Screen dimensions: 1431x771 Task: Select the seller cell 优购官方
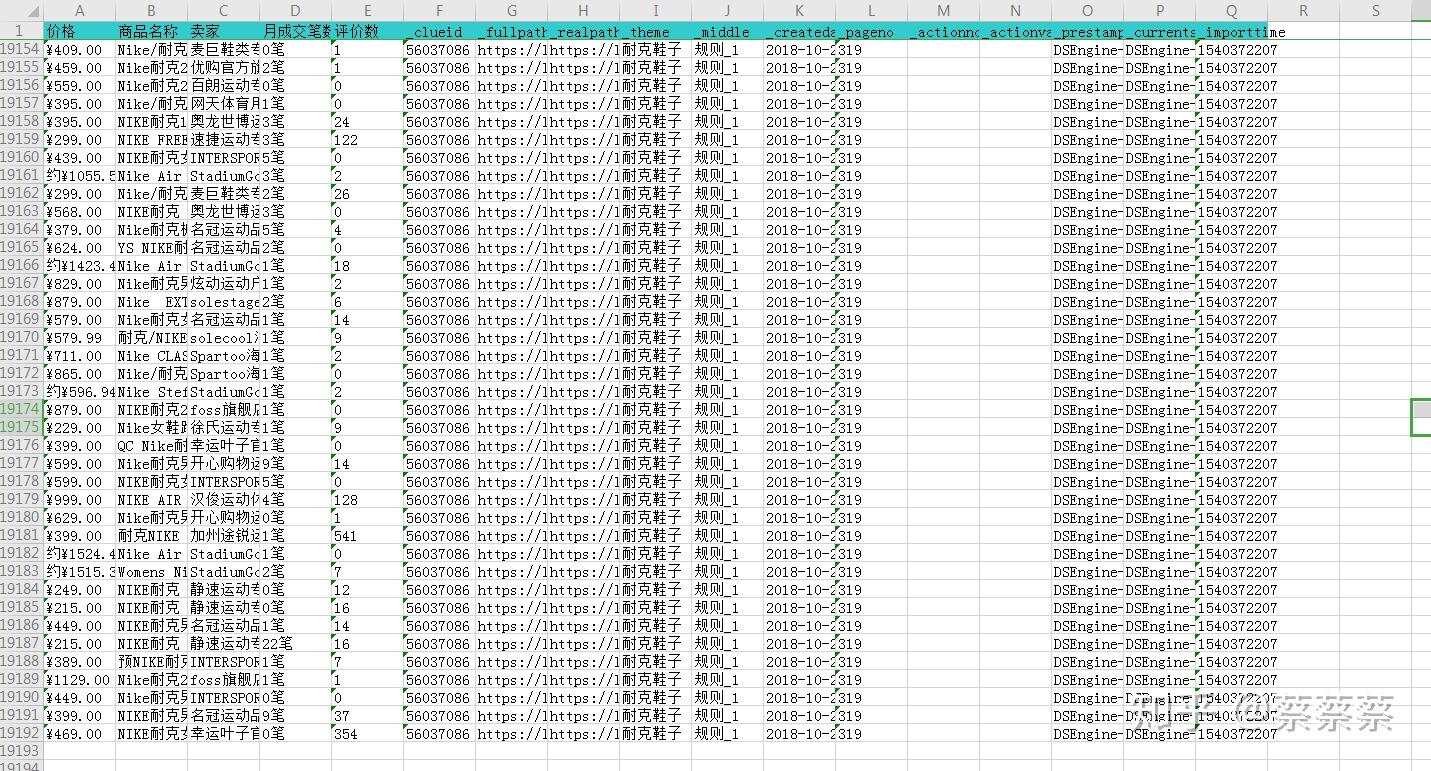point(224,68)
